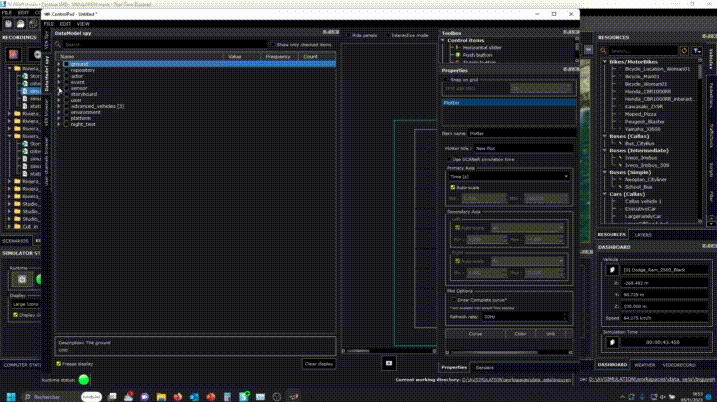Check the sensor item checkbox

pos(66,88)
